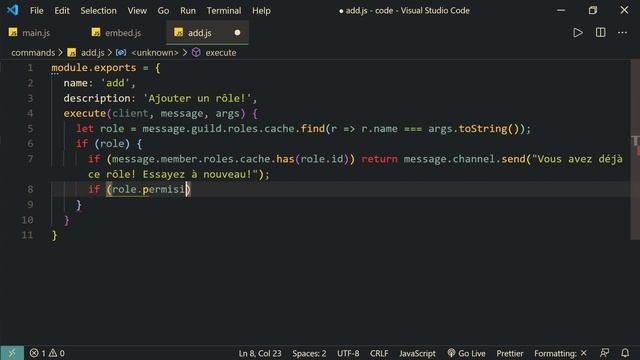Click the cube icon next to execute
Viewport: 640px width, 360px height.
(196, 53)
